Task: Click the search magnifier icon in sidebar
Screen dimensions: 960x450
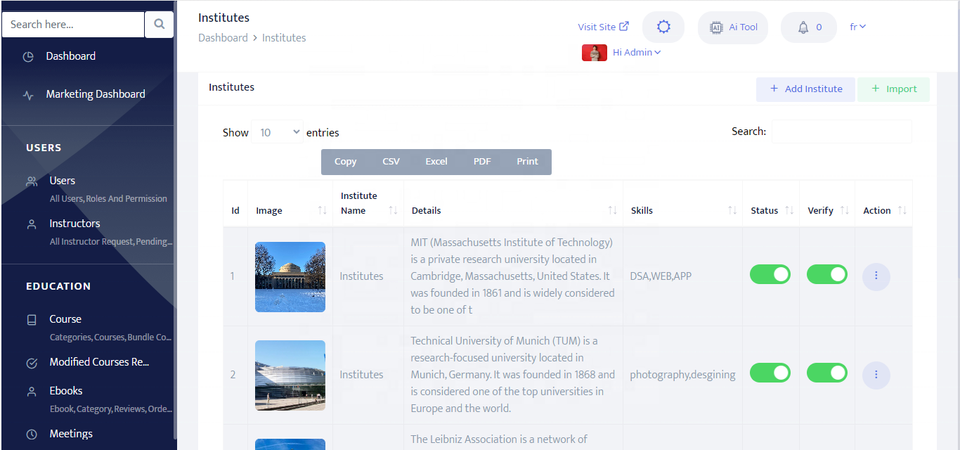Action: pyautogui.click(x=160, y=24)
